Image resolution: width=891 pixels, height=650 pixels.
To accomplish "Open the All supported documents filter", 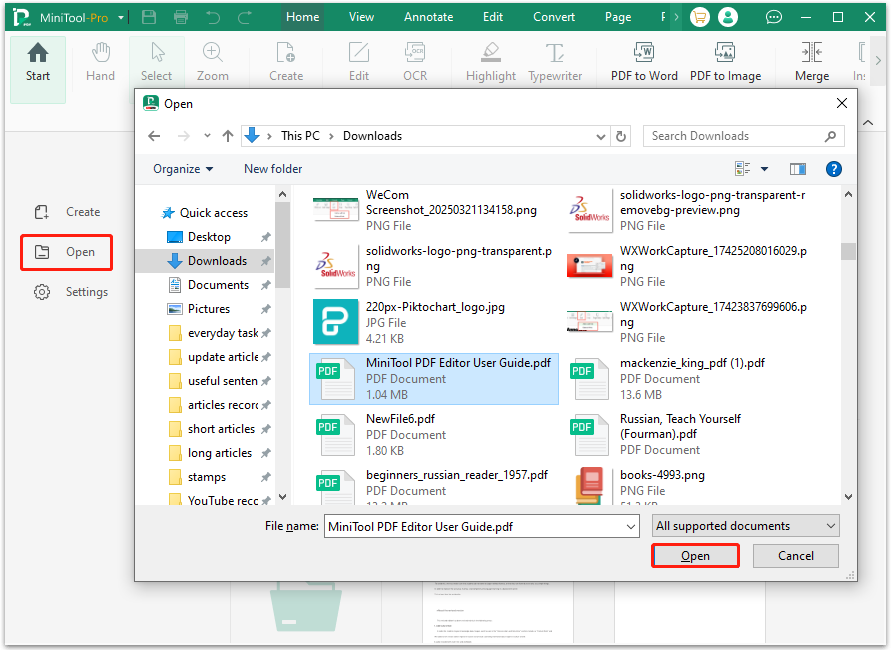I will 746,526.
